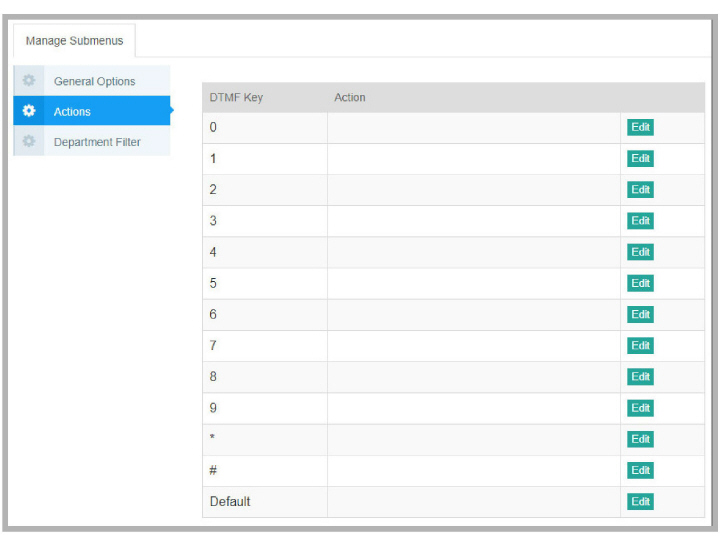
Task: Open the Department Filter section
Action: click(x=97, y=142)
